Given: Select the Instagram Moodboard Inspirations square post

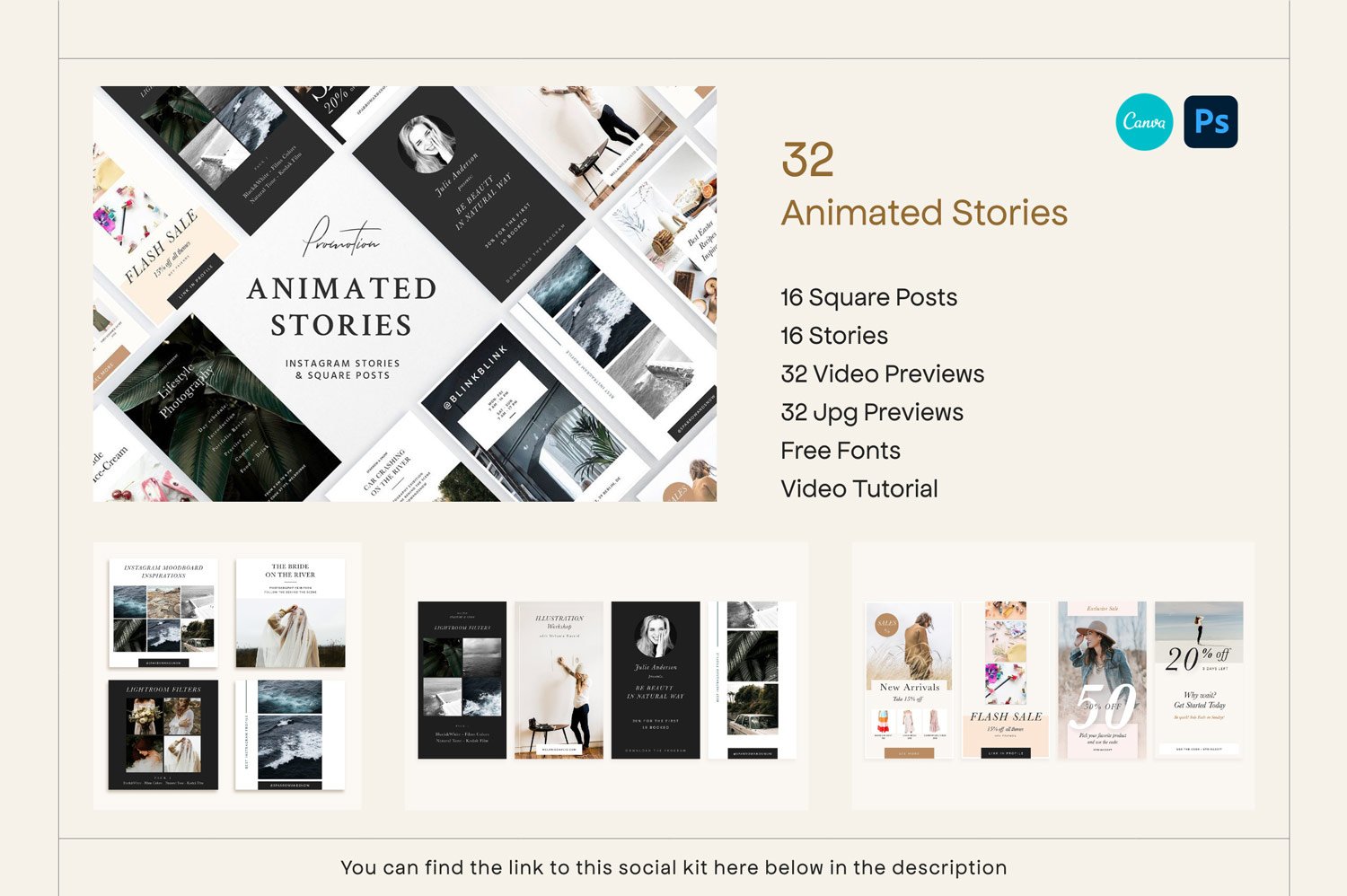Looking at the screenshot, I should pyautogui.click(x=163, y=613).
